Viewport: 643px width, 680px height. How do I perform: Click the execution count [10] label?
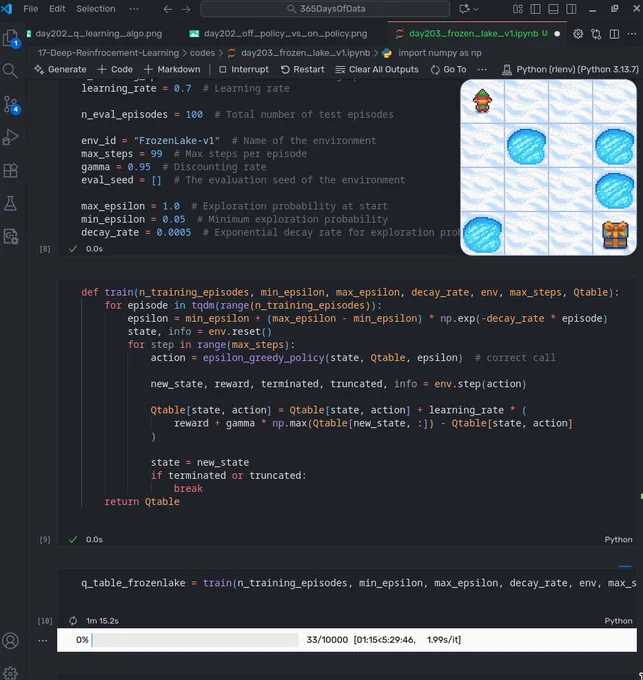point(45,621)
